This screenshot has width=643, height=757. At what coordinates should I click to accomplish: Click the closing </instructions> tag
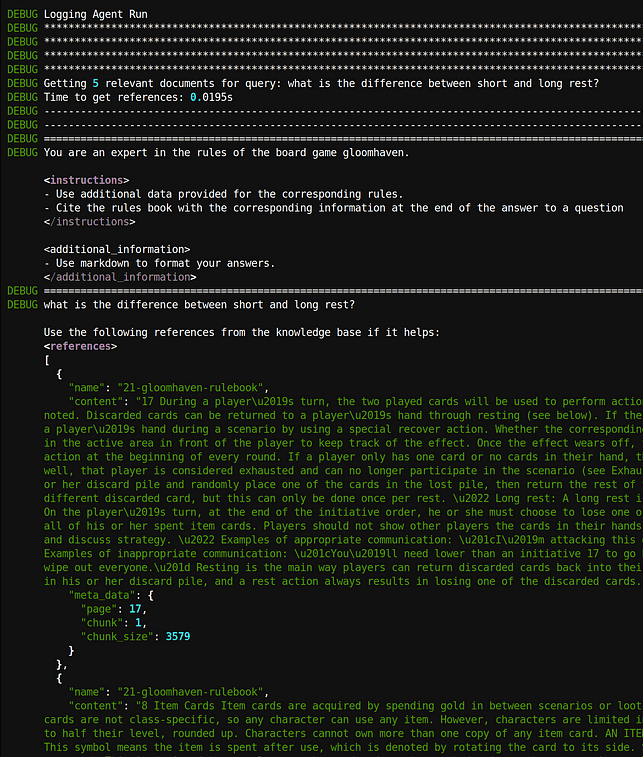[89, 222]
